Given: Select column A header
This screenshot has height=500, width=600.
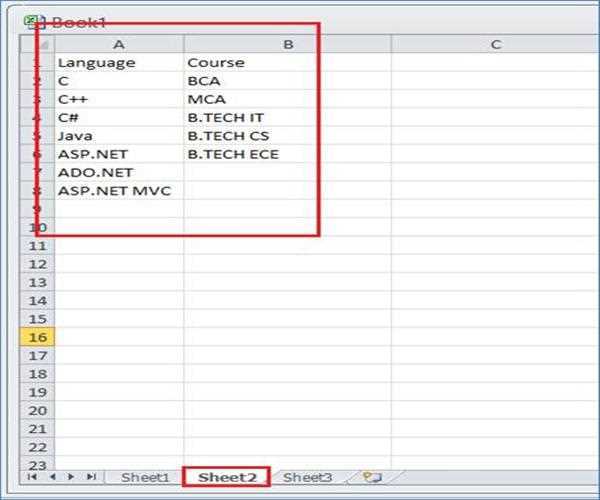Looking at the screenshot, I should point(119,44).
